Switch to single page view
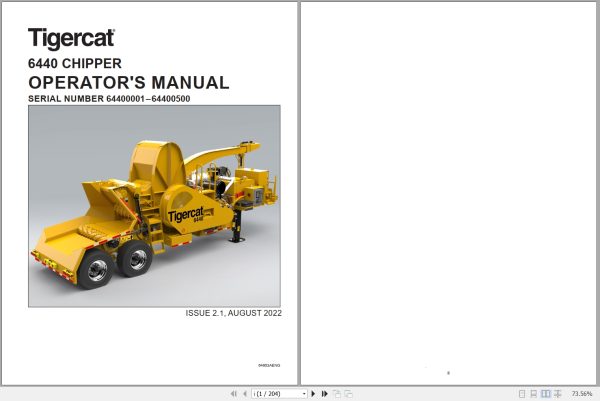The width and height of the screenshot is (600, 401). [522, 394]
